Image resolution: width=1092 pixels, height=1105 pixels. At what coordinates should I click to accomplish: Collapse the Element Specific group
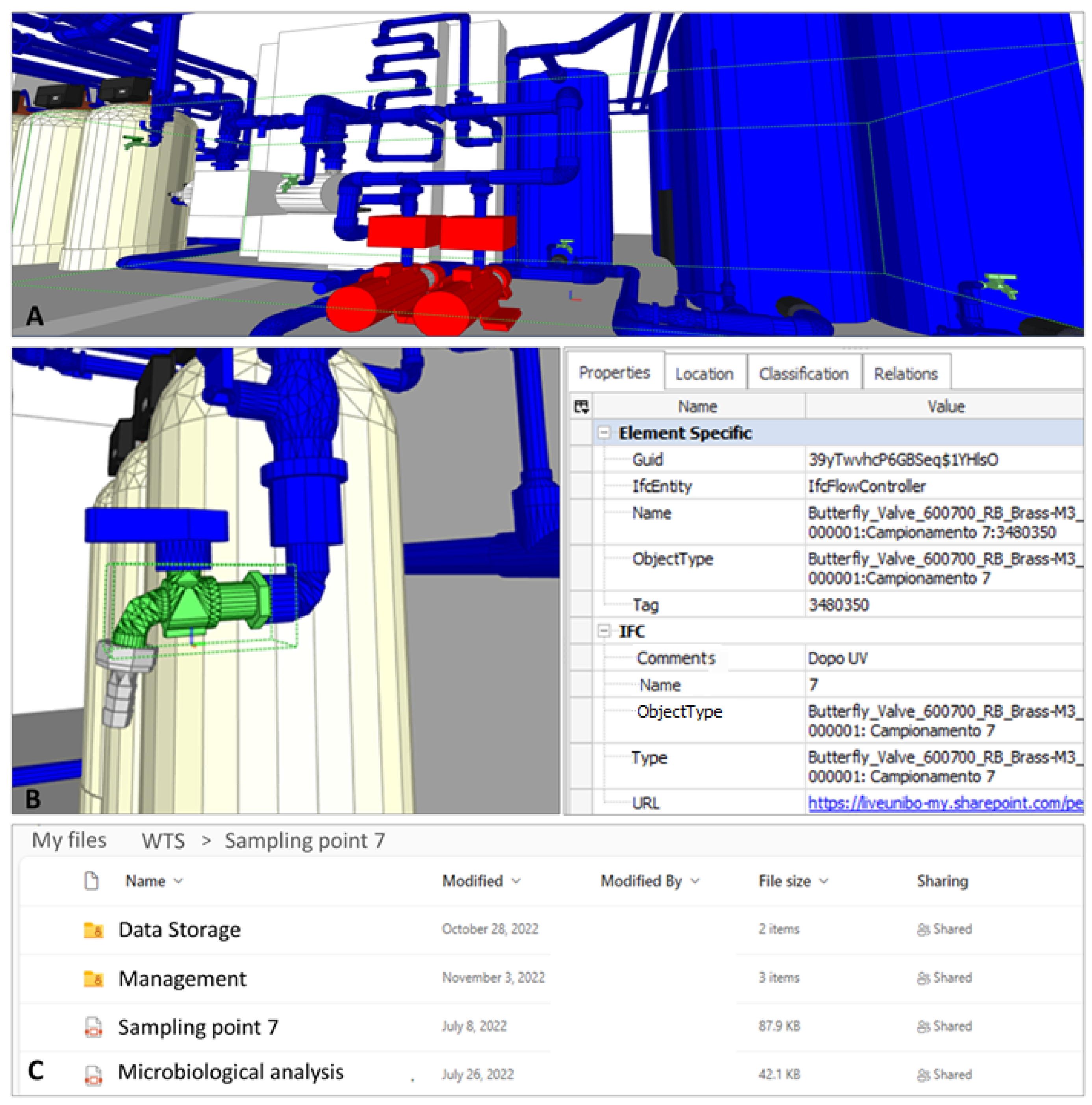[x=603, y=433]
